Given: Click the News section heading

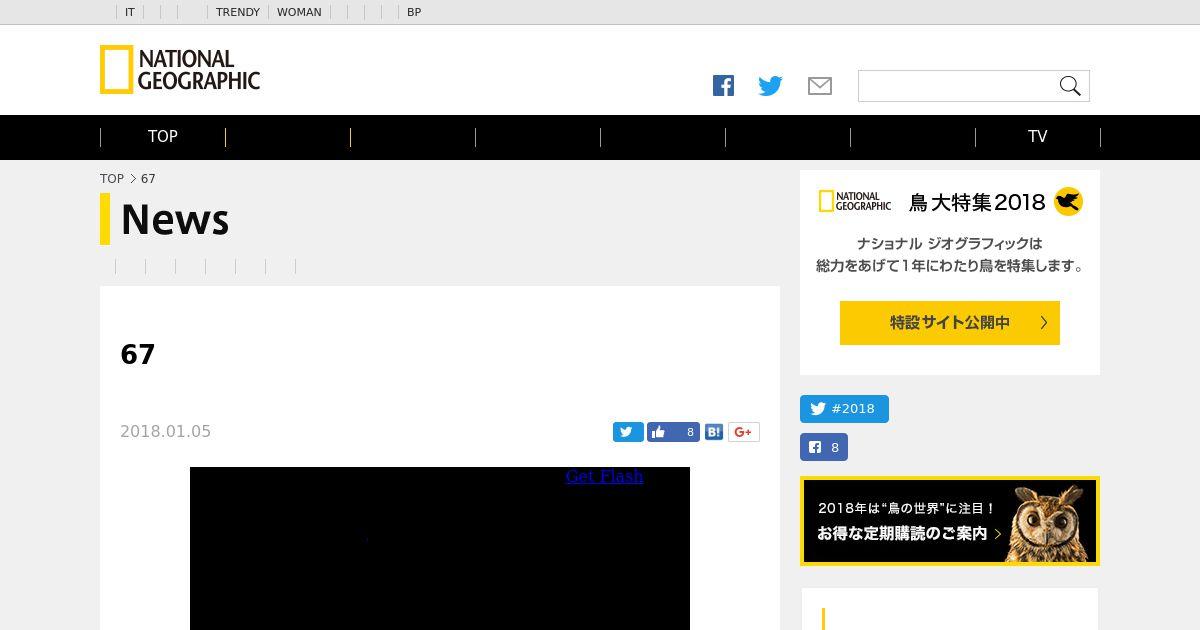Looking at the screenshot, I should coord(175,219).
